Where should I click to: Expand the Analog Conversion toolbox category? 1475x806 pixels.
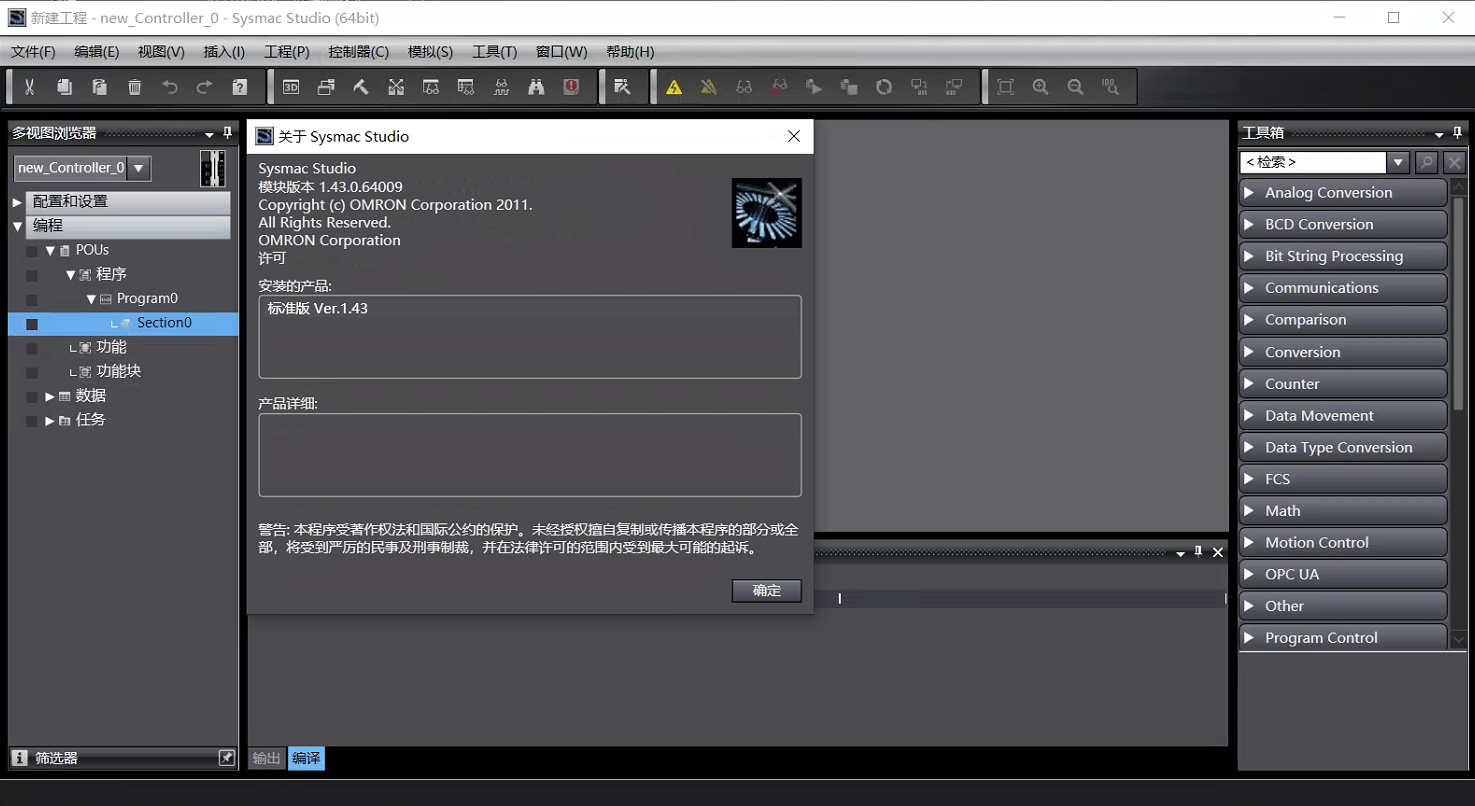pyautogui.click(x=1343, y=192)
